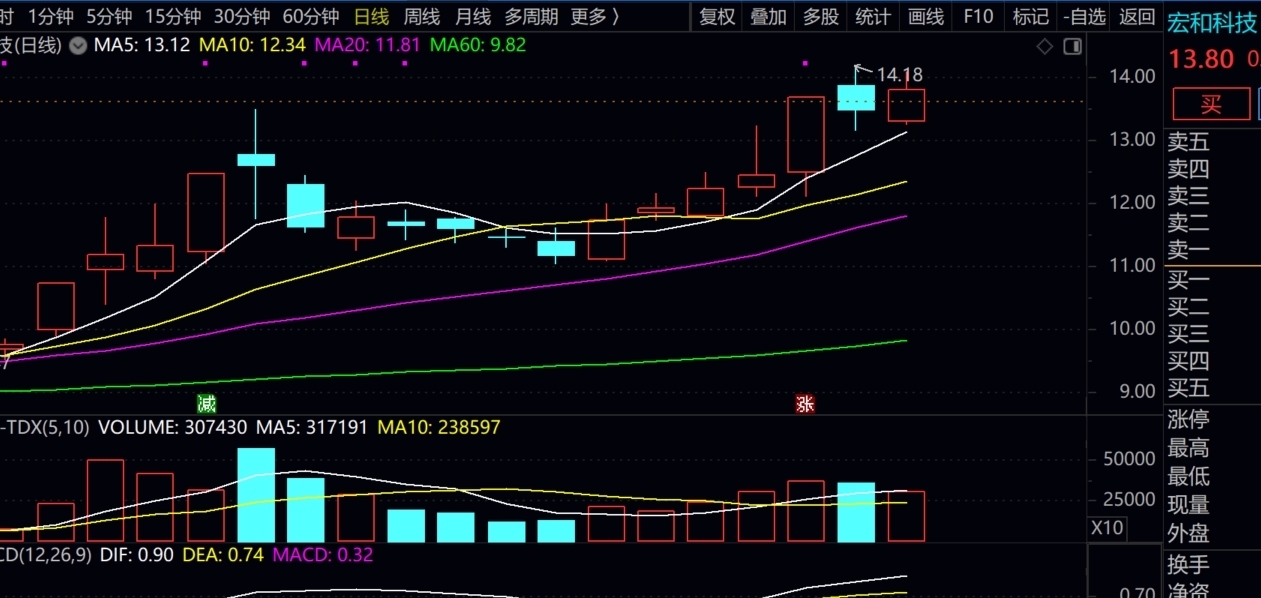This screenshot has width=1261, height=598.
Task: Click the MA5: 13.12 indicator label
Action: (142, 45)
